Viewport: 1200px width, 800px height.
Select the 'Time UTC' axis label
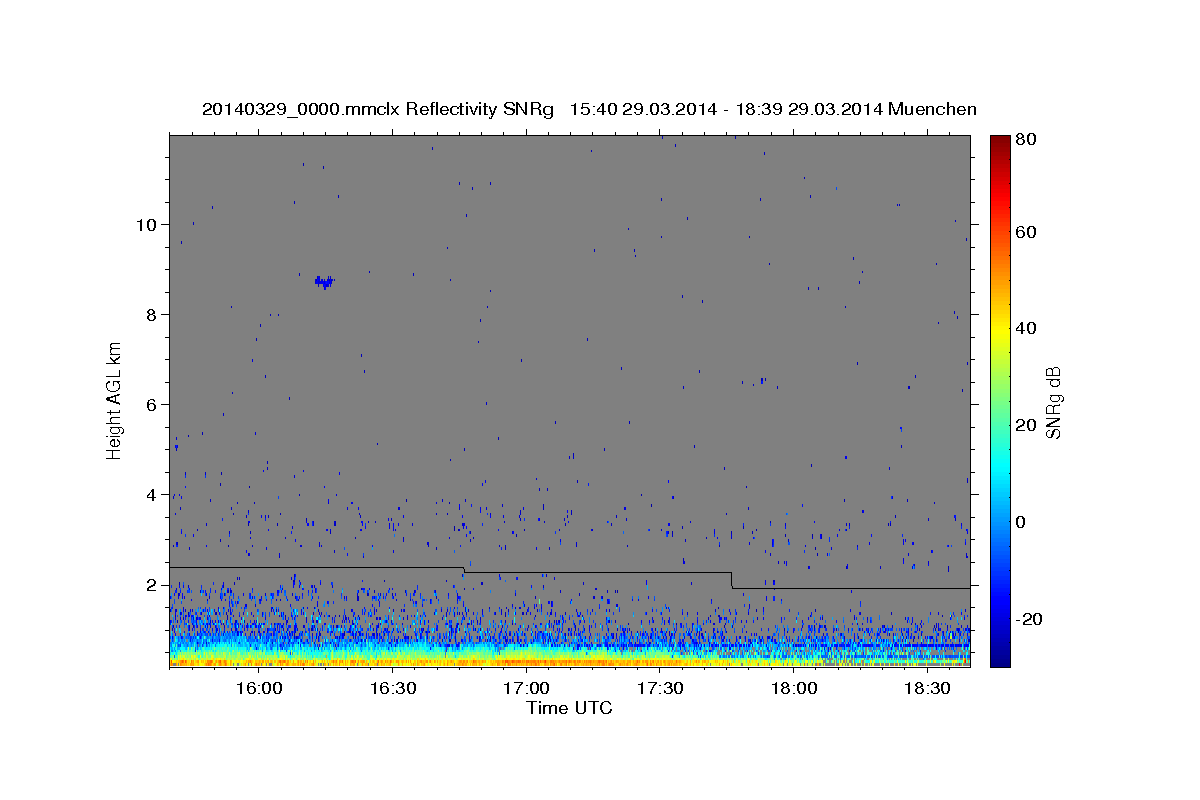tap(569, 708)
